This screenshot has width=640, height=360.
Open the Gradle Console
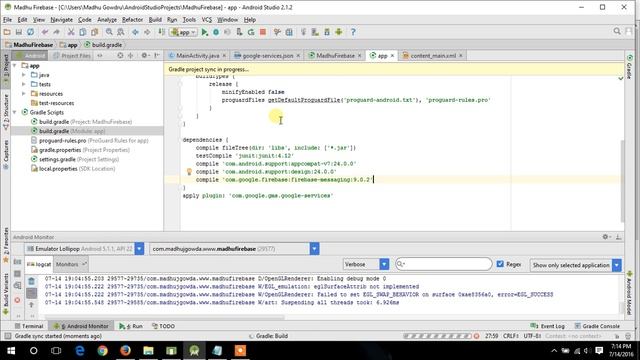597,326
